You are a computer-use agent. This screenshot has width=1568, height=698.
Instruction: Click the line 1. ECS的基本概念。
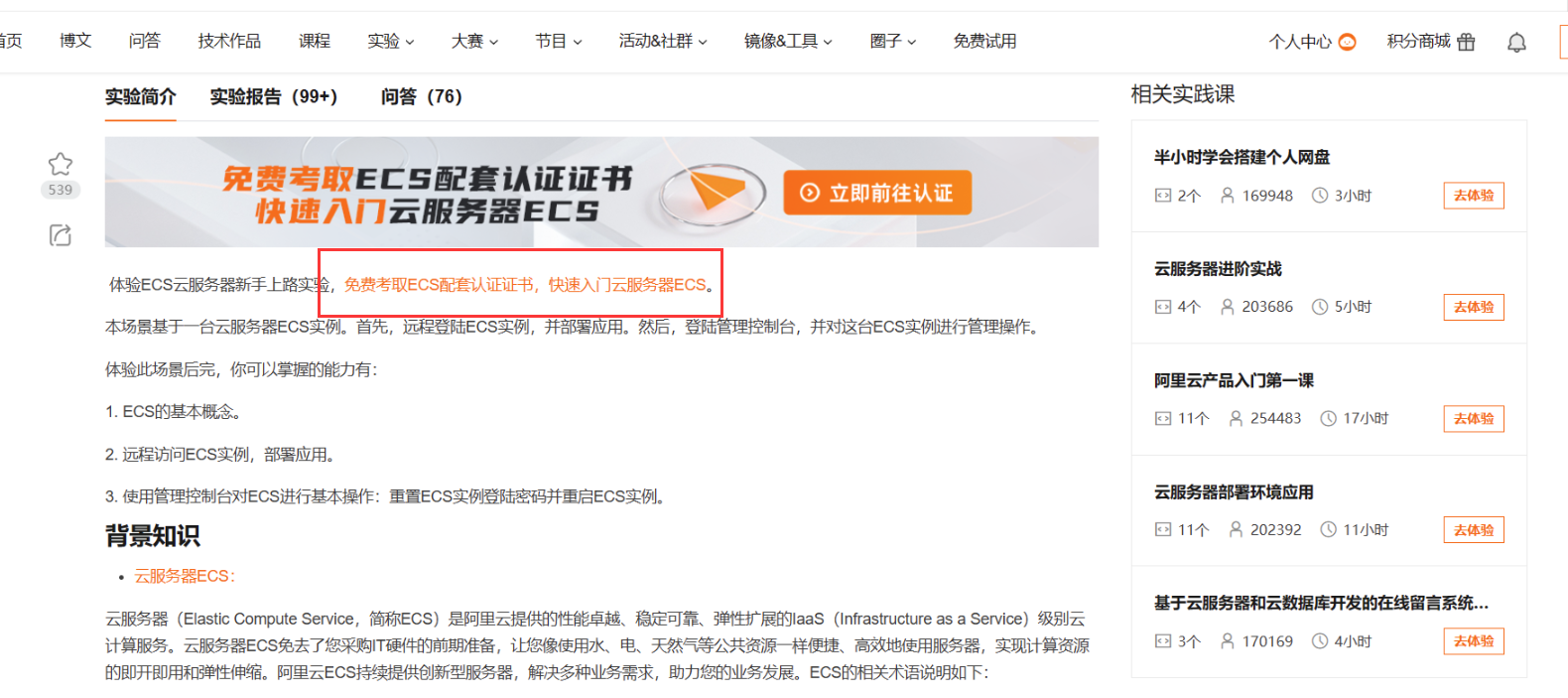(174, 411)
